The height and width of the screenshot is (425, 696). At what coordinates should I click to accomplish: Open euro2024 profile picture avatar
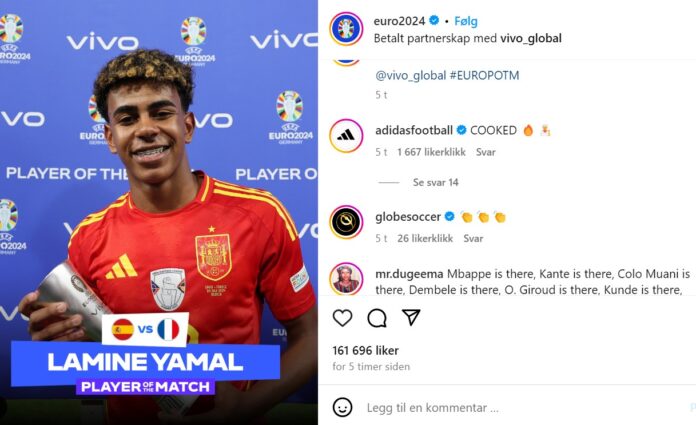(346, 29)
